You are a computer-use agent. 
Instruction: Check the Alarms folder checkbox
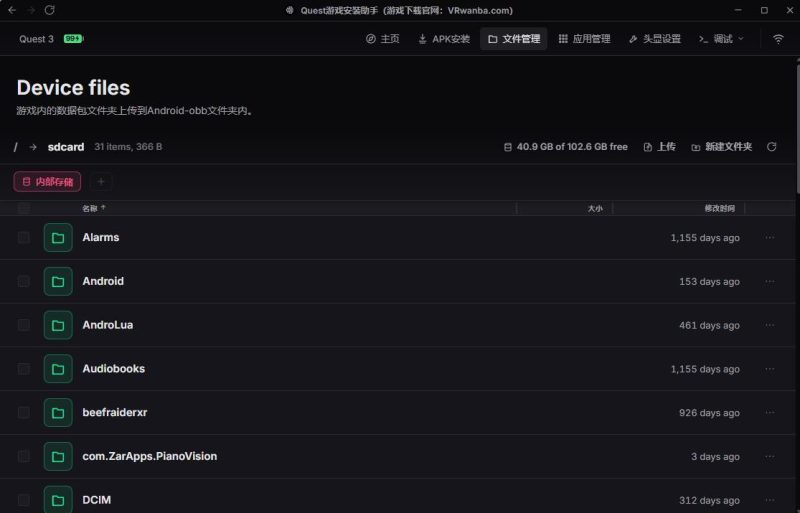(x=23, y=237)
